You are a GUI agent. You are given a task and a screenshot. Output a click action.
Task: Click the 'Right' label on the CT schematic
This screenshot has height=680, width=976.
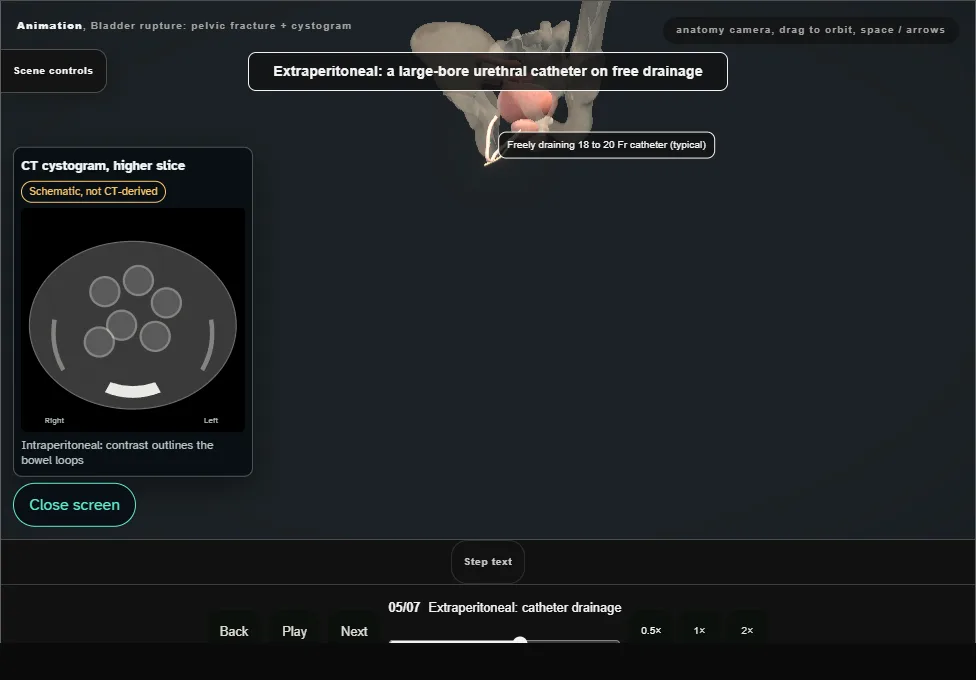click(54, 421)
